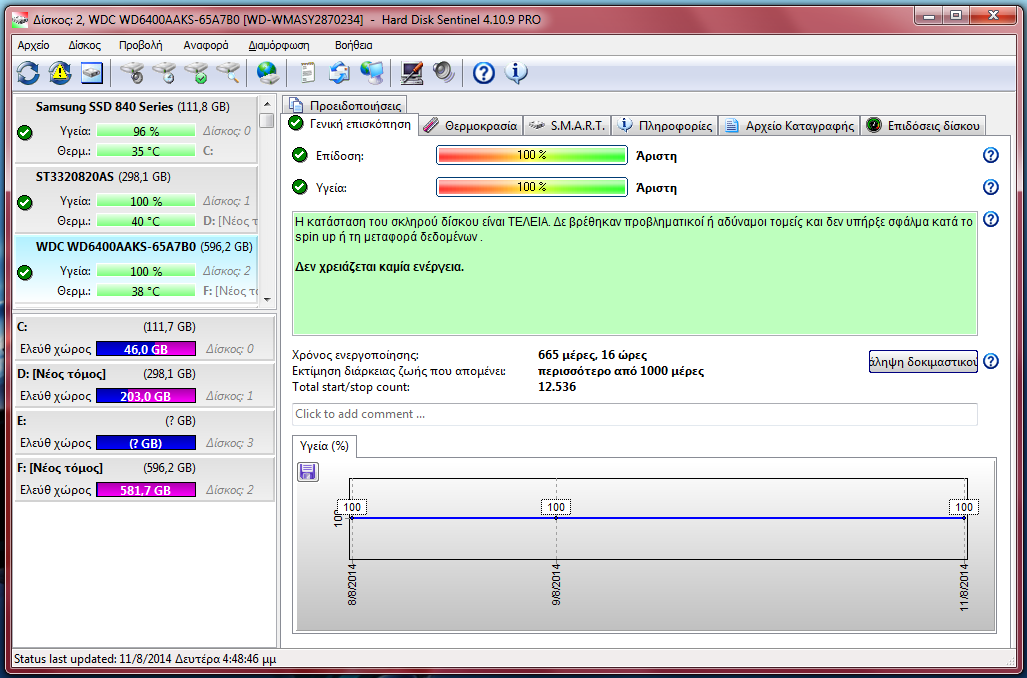Click the 9/8/2014 point on health graph
This screenshot has width=1027, height=678.
556,518
